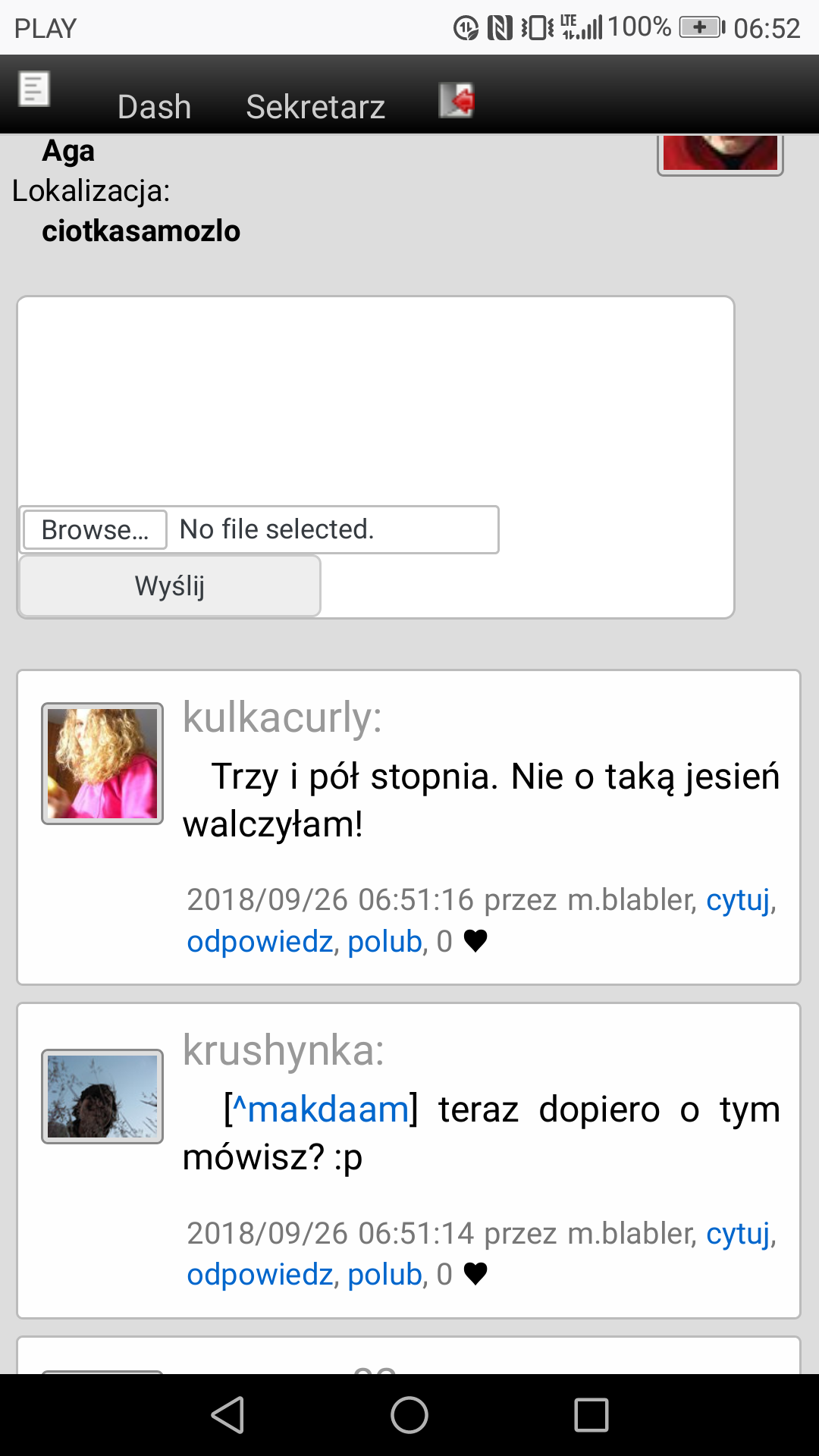Open kulkacurly's avatar thumbnail

102,764
